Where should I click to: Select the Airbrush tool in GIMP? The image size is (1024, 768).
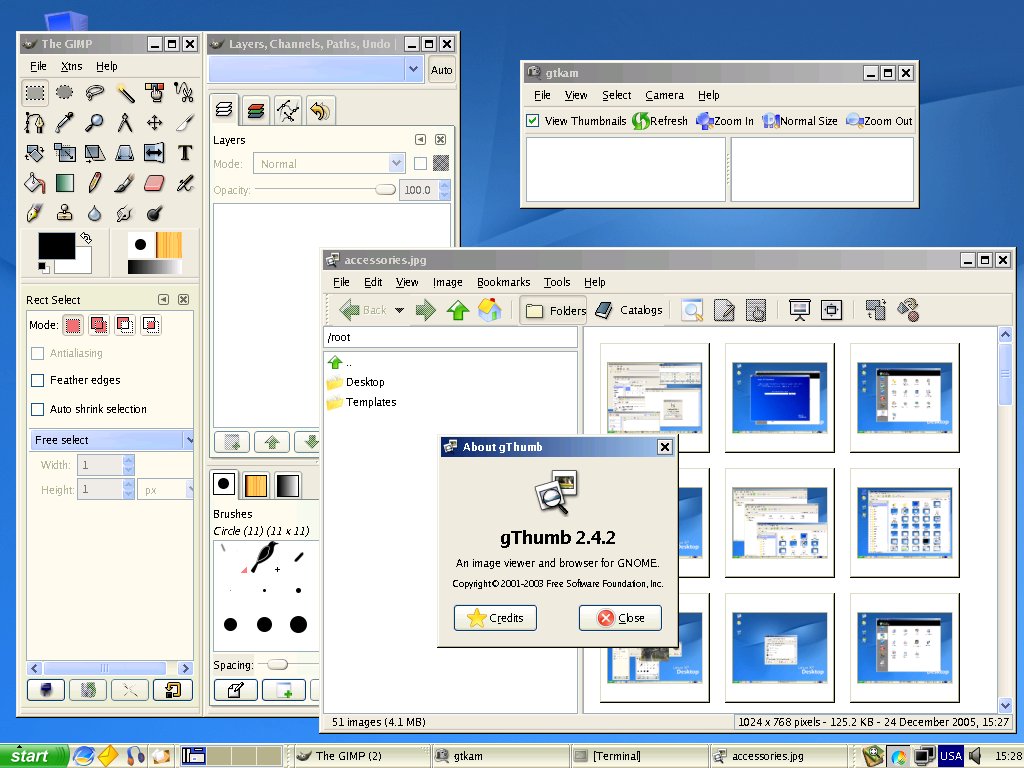point(185,183)
